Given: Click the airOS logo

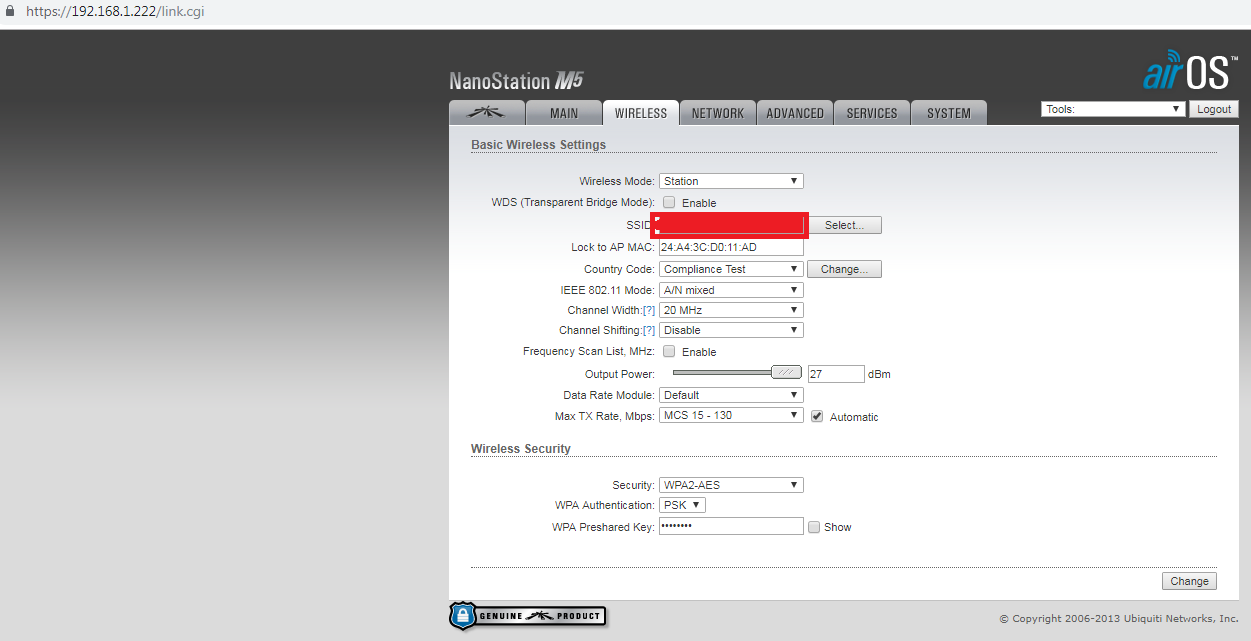Looking at the screenshot, I should pyautogui.click(x=1189, y=75).
